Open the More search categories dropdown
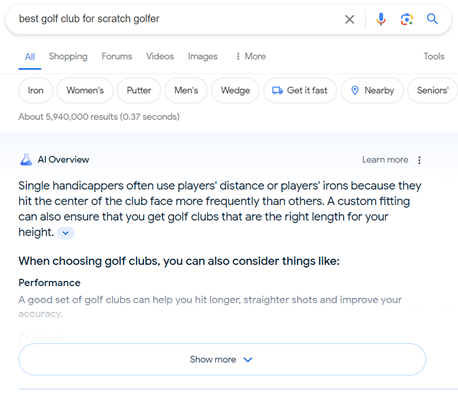Image resolution: width=458 pixels, height=394 pixels. pyautogui.click(x=251, y=56)
